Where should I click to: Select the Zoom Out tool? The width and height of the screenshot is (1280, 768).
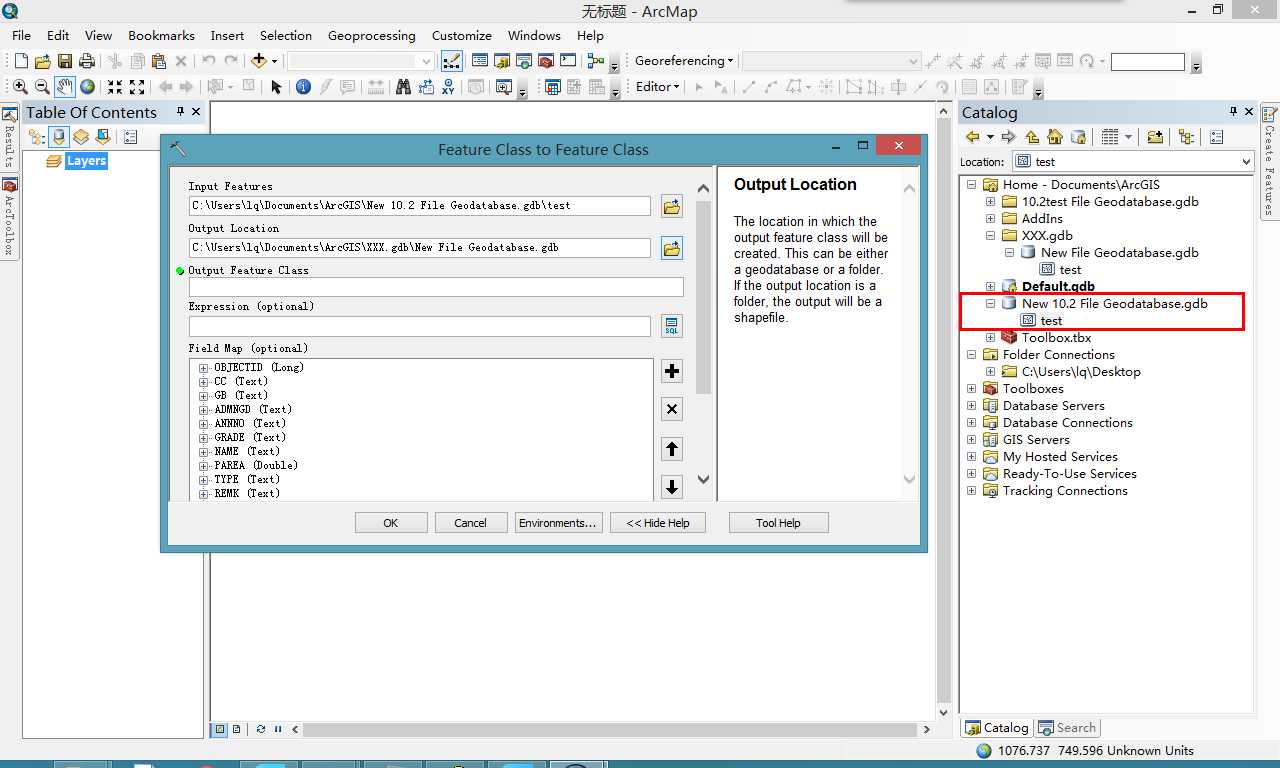tap(42, 87)
